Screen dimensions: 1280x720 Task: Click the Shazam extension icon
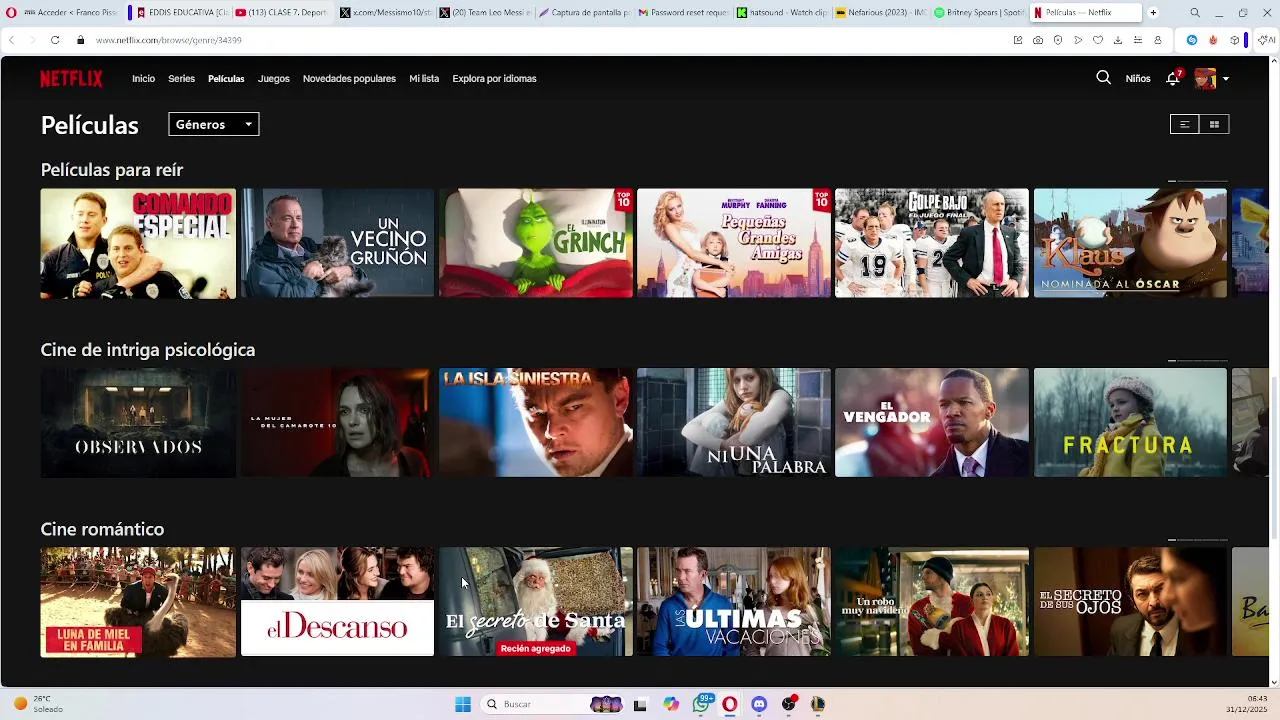click(x=1192, y=40)
